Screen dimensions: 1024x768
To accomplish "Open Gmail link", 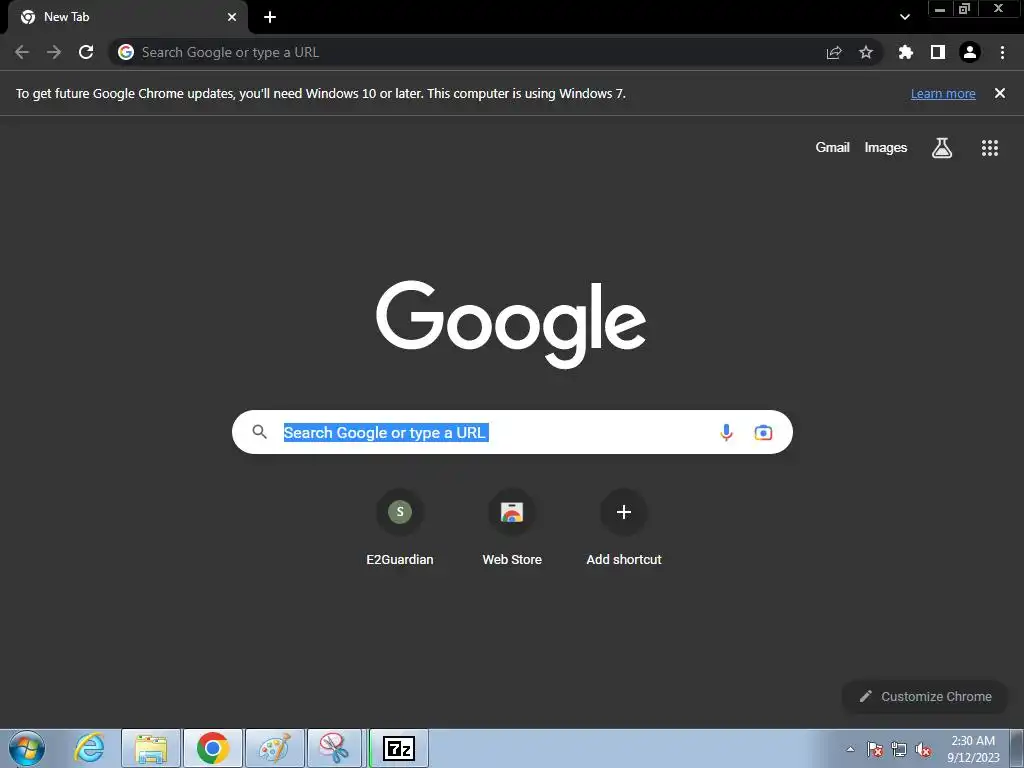I will point(833,148).
